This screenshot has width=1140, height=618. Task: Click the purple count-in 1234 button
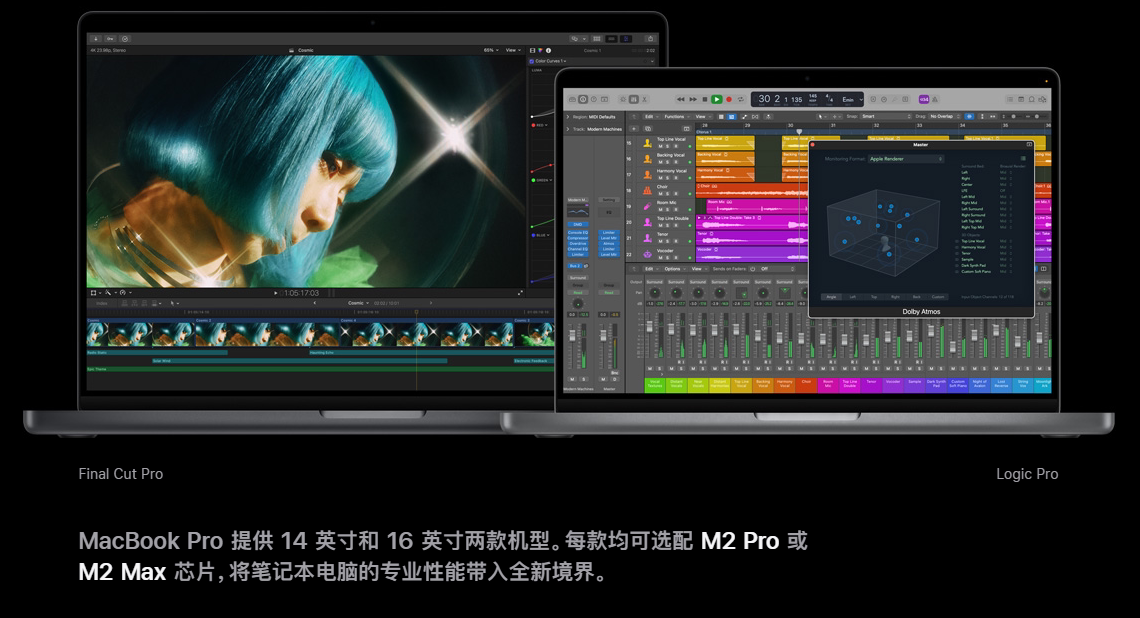tap(923, 99)
